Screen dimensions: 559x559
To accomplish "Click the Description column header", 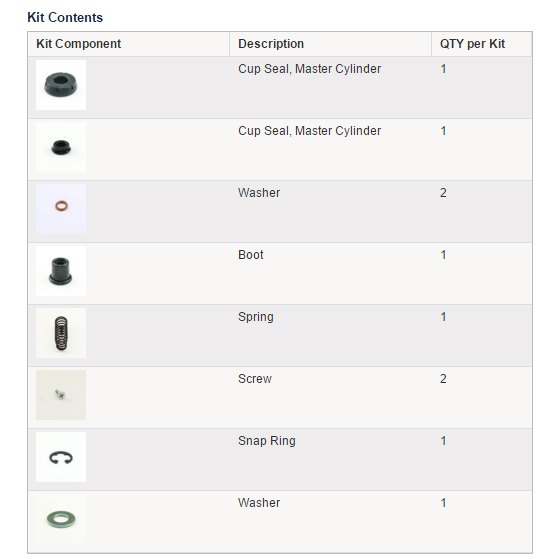I will tap(271, 44).
